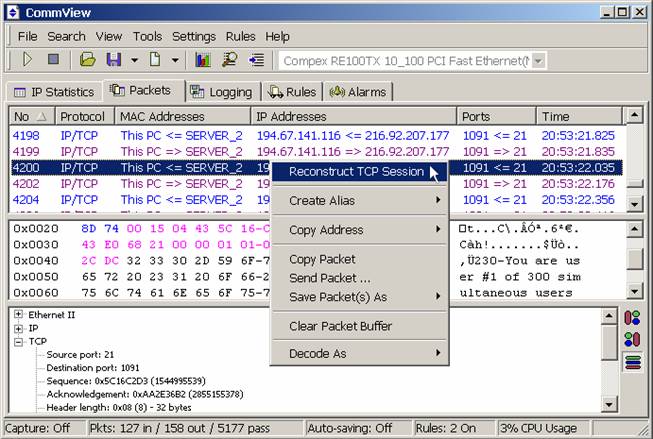The height and width of the screenshot is (439, 653).
Task: Start capture with the green play icon
Action: 27,61
